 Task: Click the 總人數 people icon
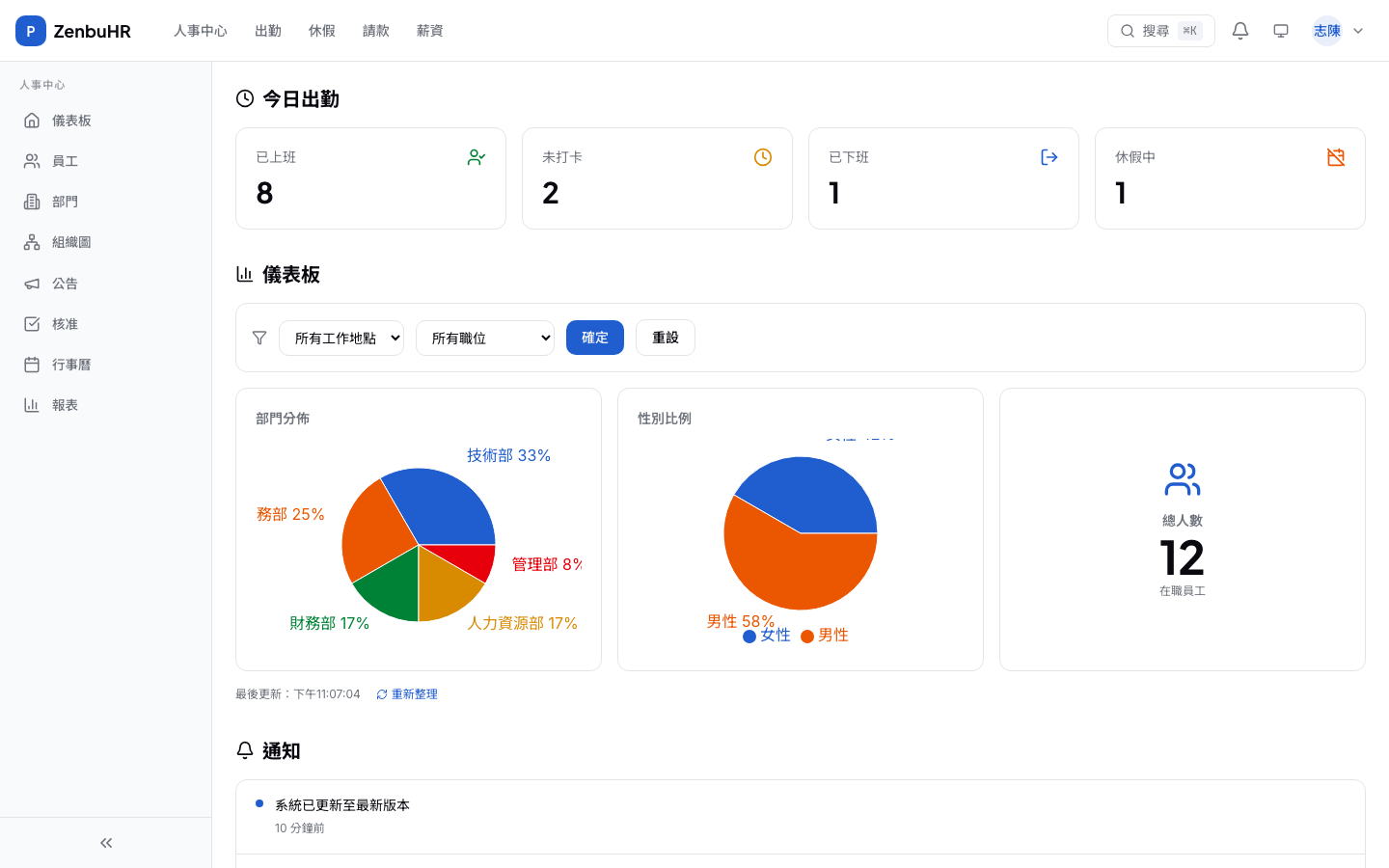click(x=1183, y=479)
